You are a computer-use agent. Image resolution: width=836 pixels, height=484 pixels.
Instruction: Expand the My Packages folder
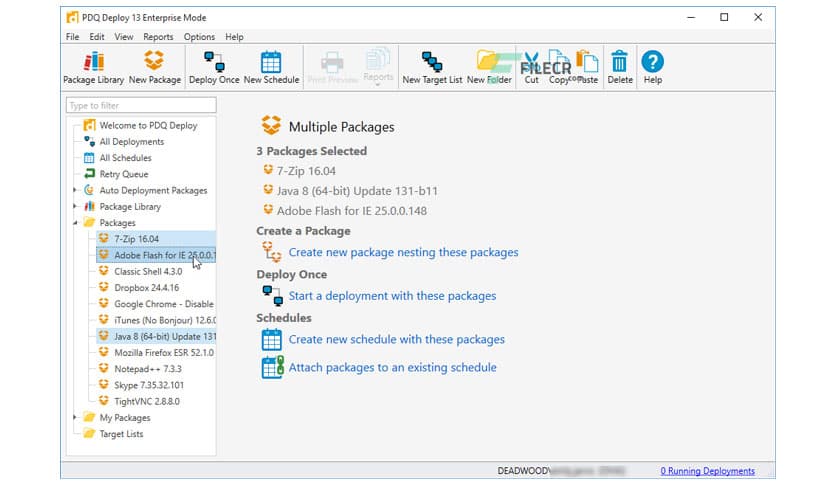75,417
